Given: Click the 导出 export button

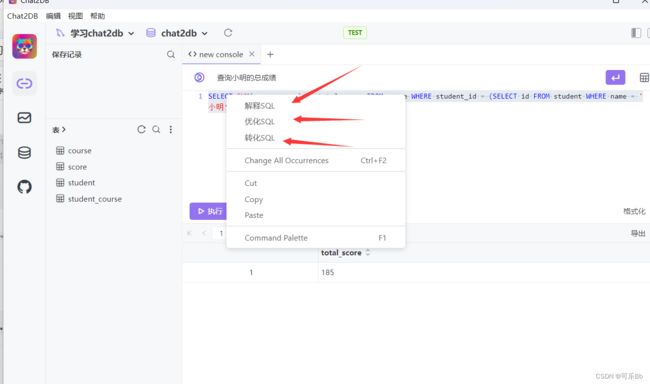Looking at the screenshot, I should [x=638, y=233].
